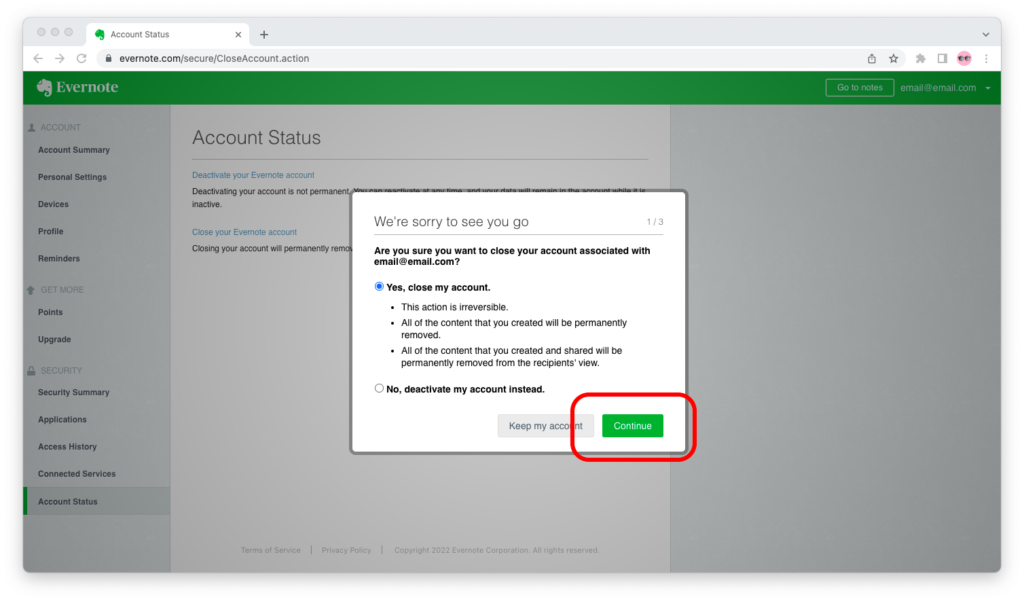
Task: Open Profile in sidebar
Action: click(50, 231)
